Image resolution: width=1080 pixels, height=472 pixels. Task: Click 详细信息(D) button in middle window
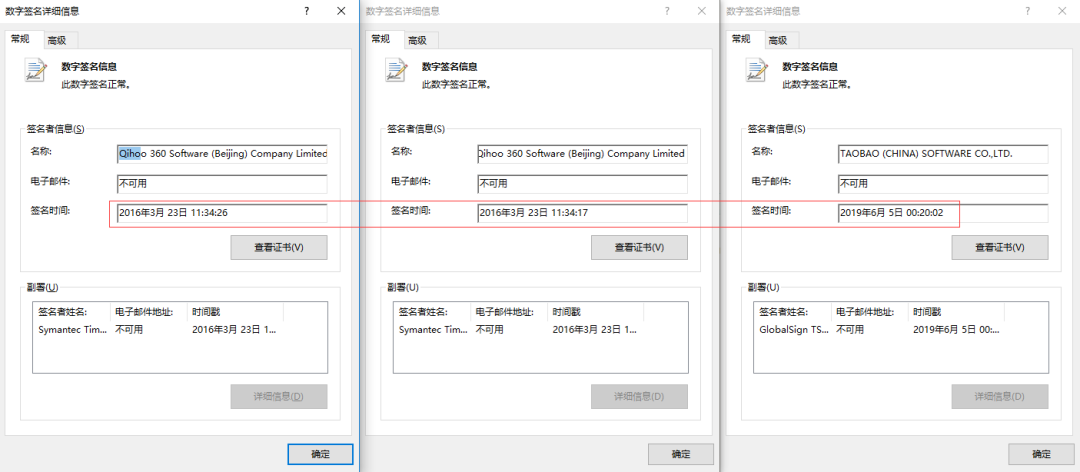click(639, 397)
